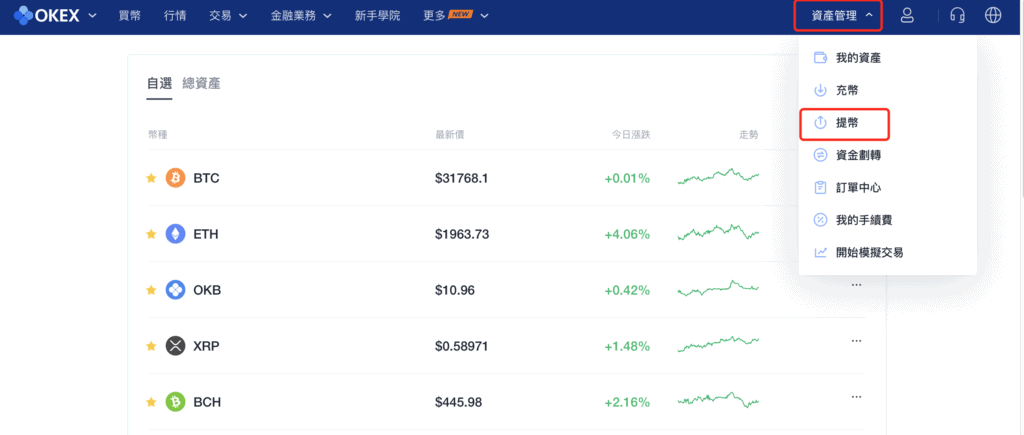Click the ETH price $1963.73
The height and width of the screenshot is (435, 1024).
coord(462,234)
